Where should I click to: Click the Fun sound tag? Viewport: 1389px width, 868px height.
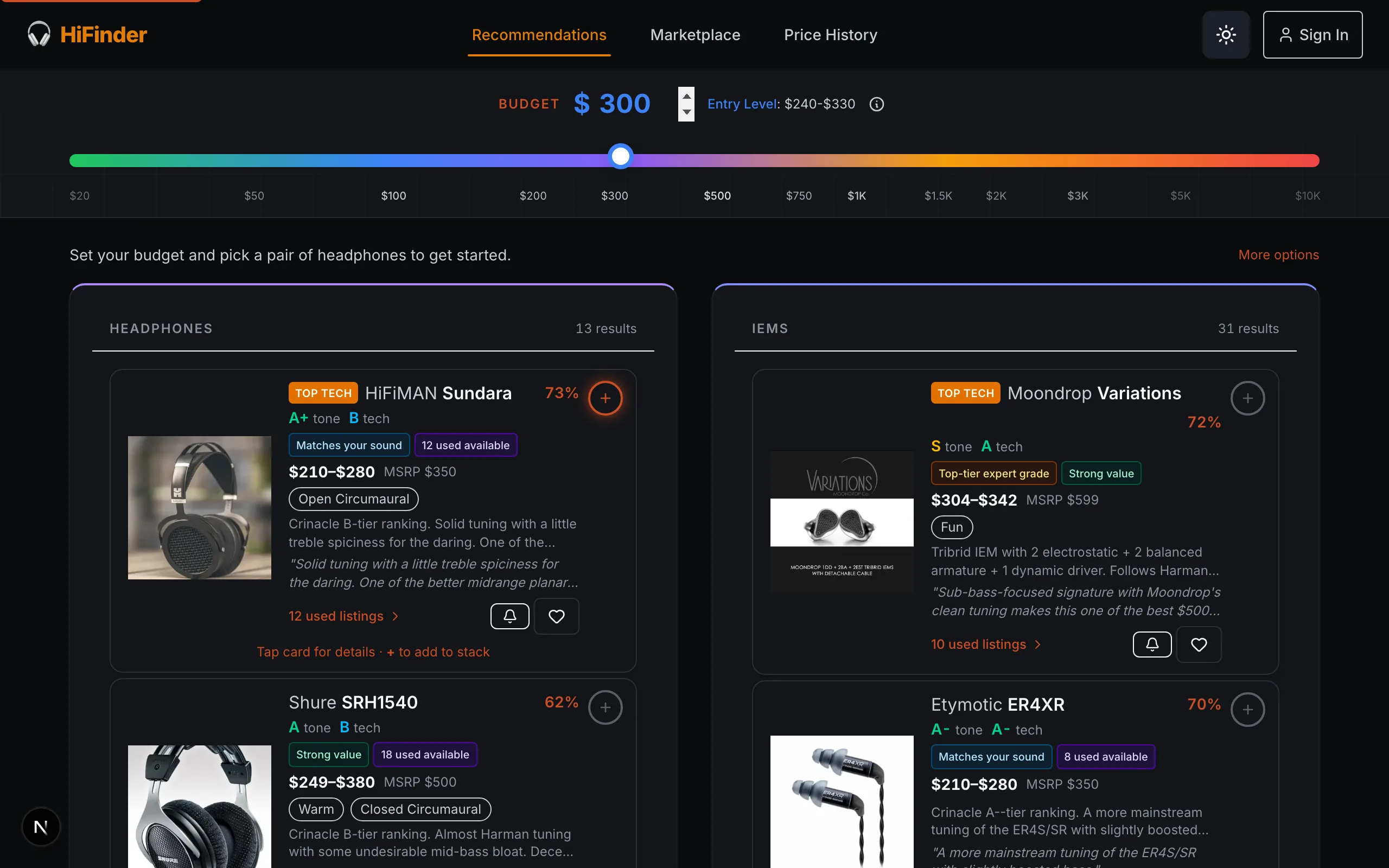(x=952, y=527)
